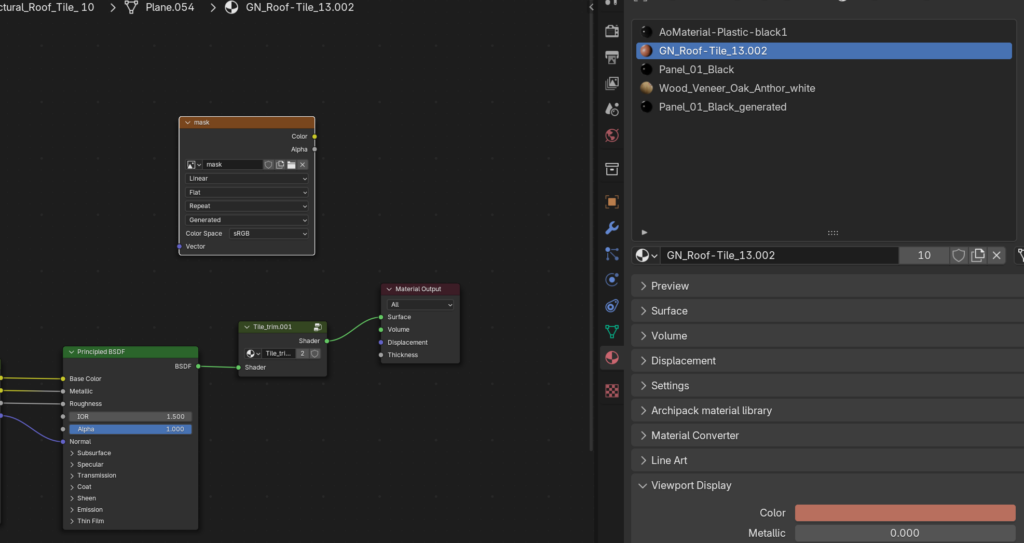Open the Object Constraints properties tab

pyautogui.click(x=612, y=306)
